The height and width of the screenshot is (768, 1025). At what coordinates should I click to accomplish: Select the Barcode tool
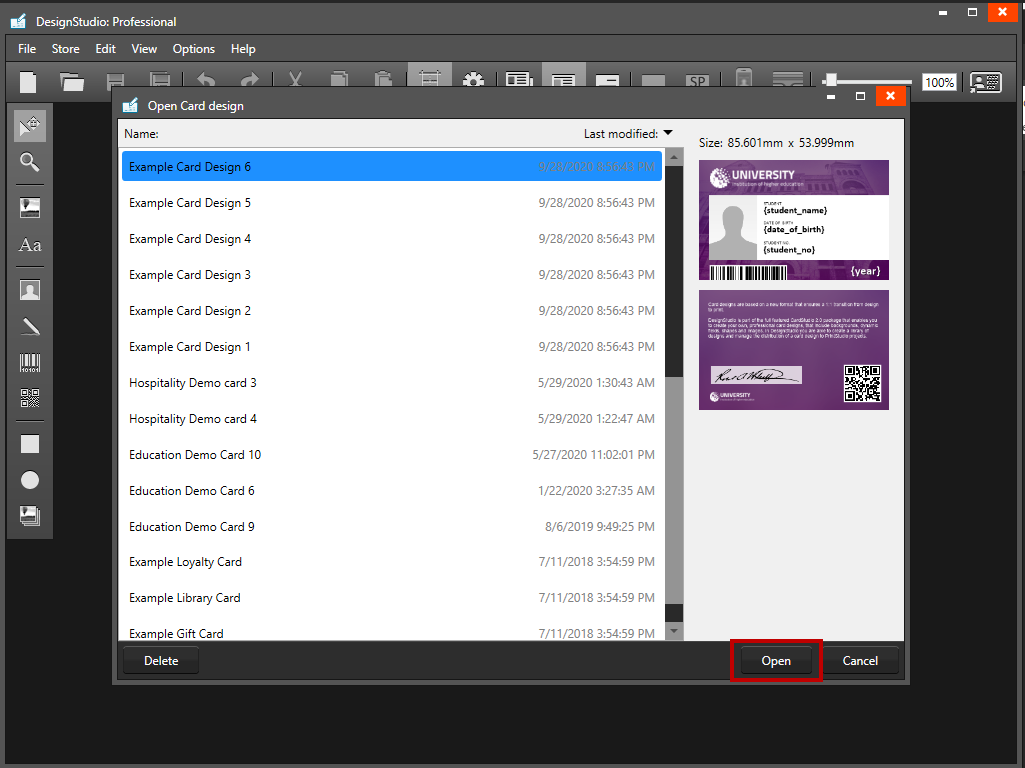tap(29, 362)
